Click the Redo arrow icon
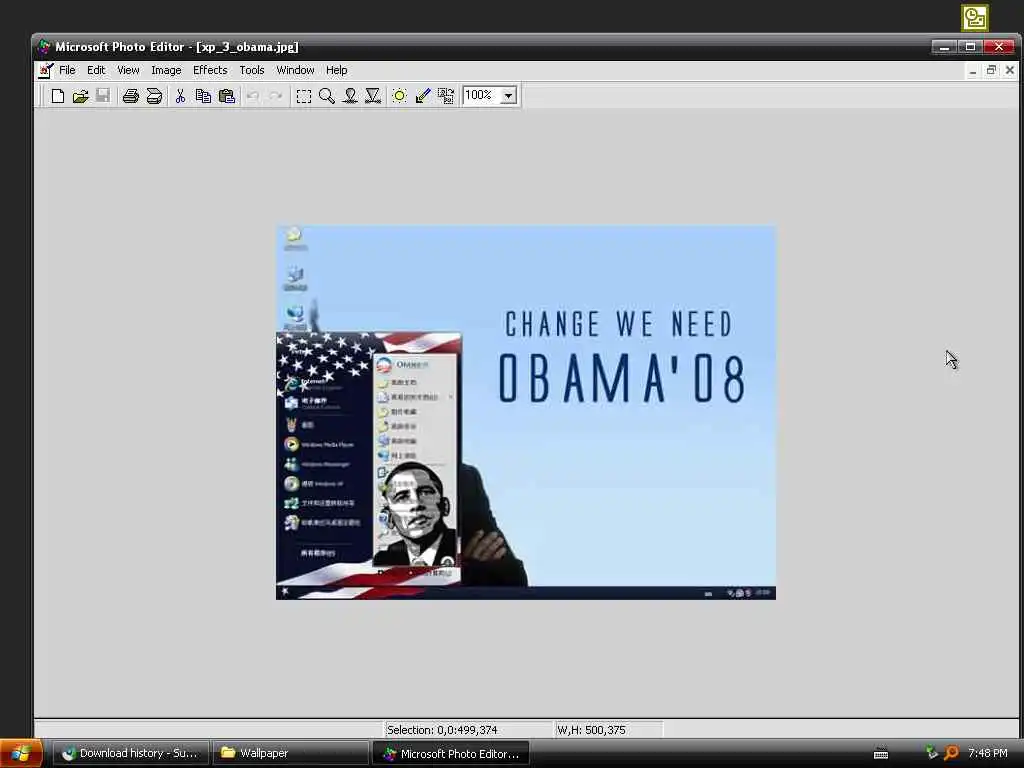 [x=276, y=96]
